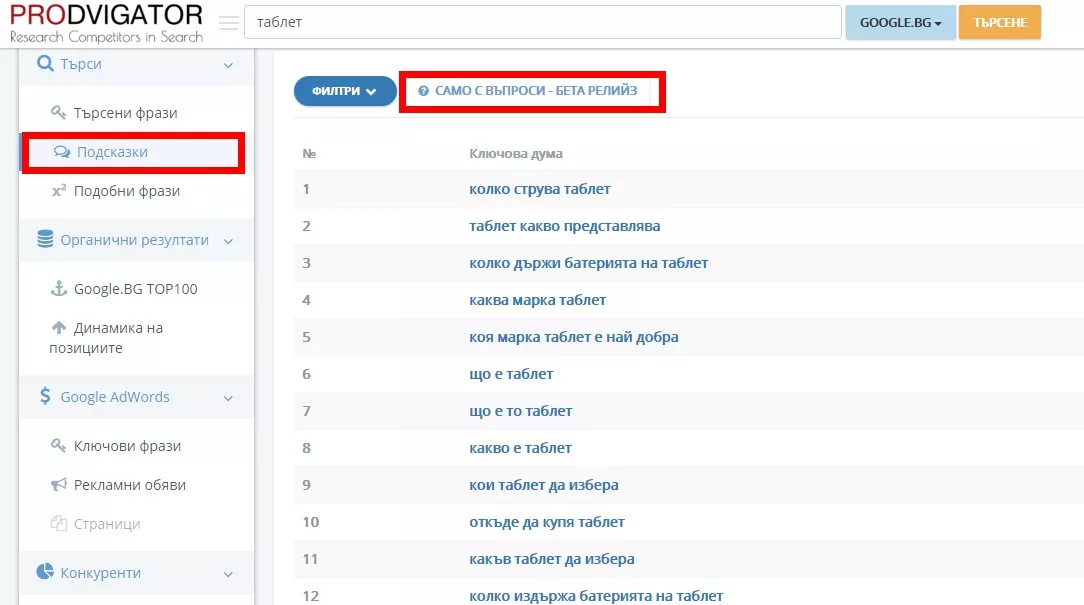Open keyword що е то таблет
Viewport: 1084px width, 605px height.
tap(521, 411)
